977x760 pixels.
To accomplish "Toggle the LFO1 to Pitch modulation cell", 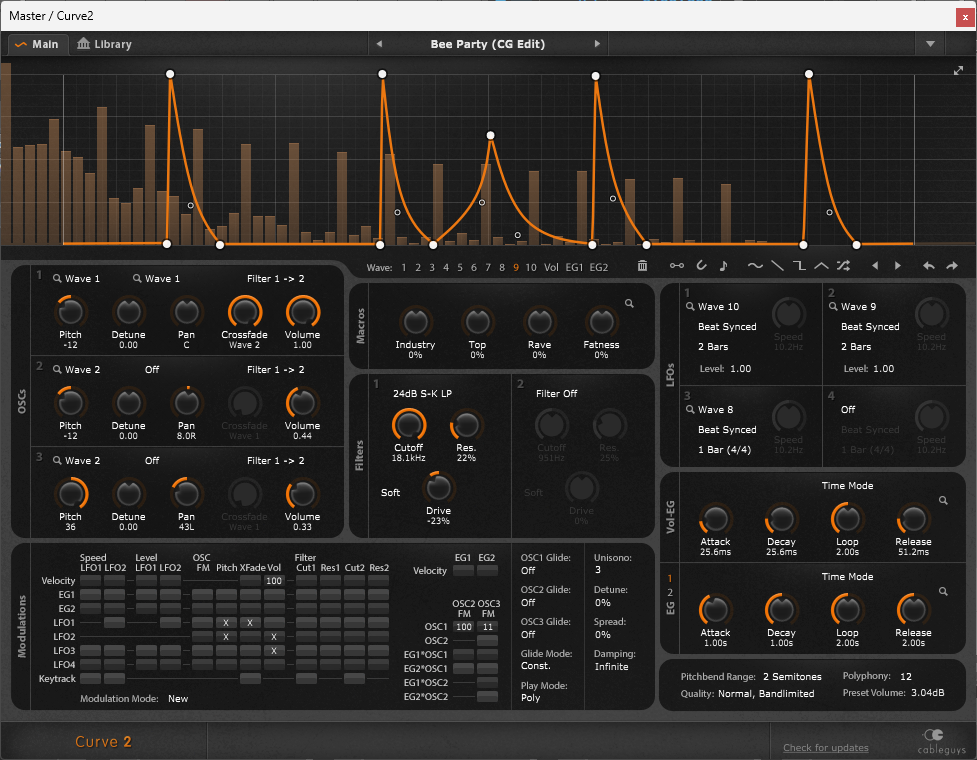I will pyautogui.click(x=226, y=622).
